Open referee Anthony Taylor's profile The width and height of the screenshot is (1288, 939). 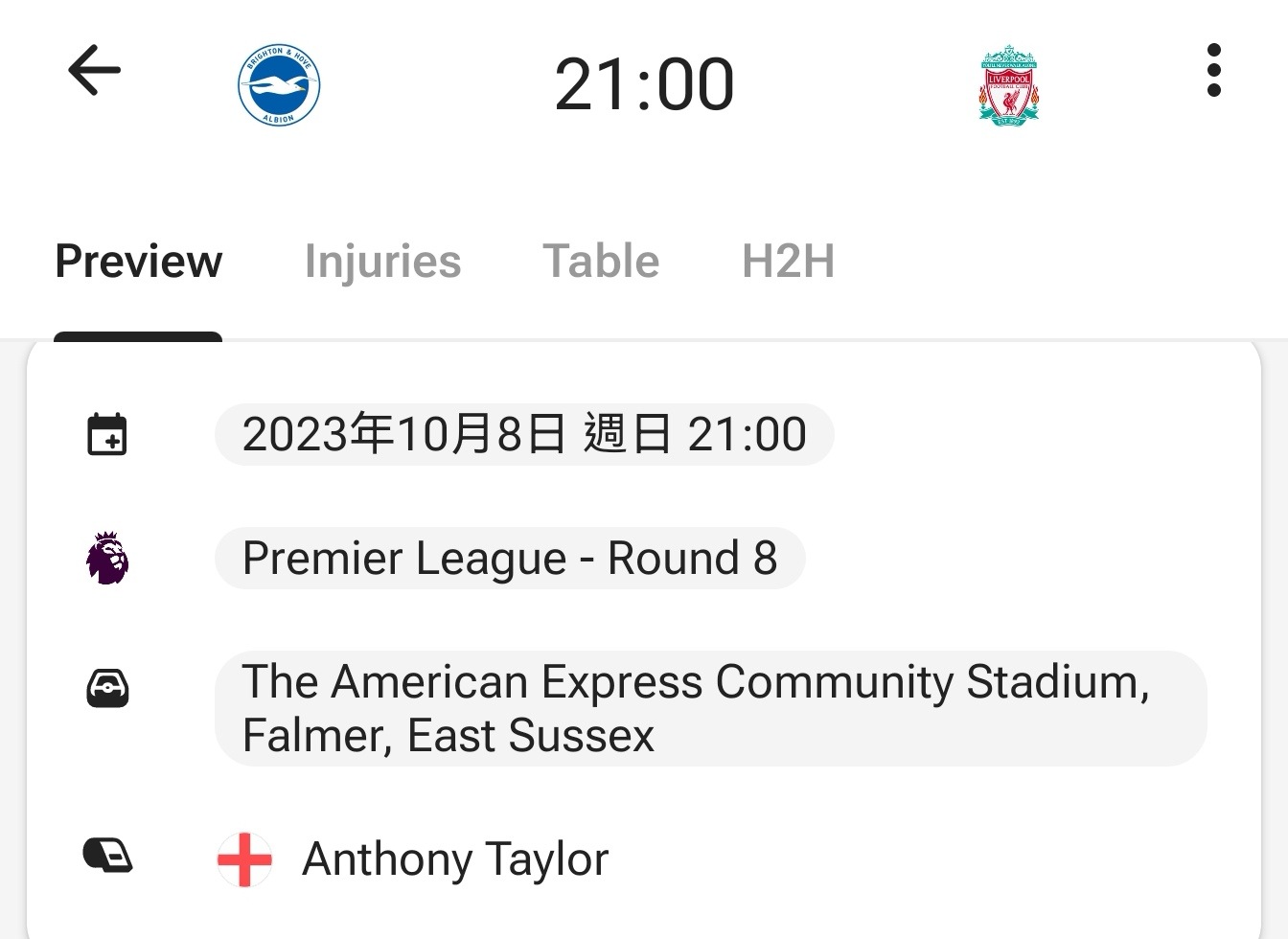pos(455,859)
